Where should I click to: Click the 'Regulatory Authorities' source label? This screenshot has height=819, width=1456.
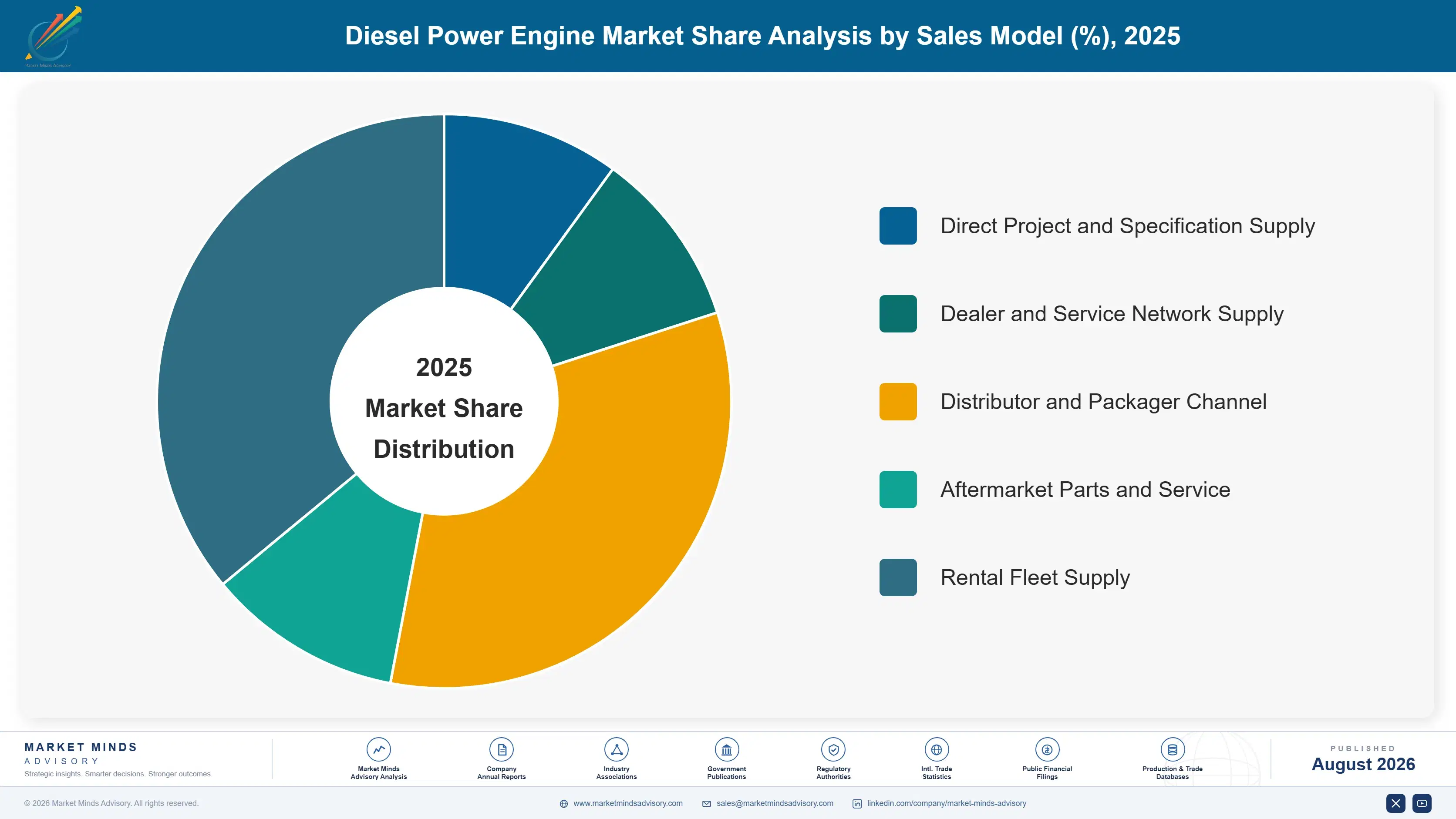[x=833, y=773]
